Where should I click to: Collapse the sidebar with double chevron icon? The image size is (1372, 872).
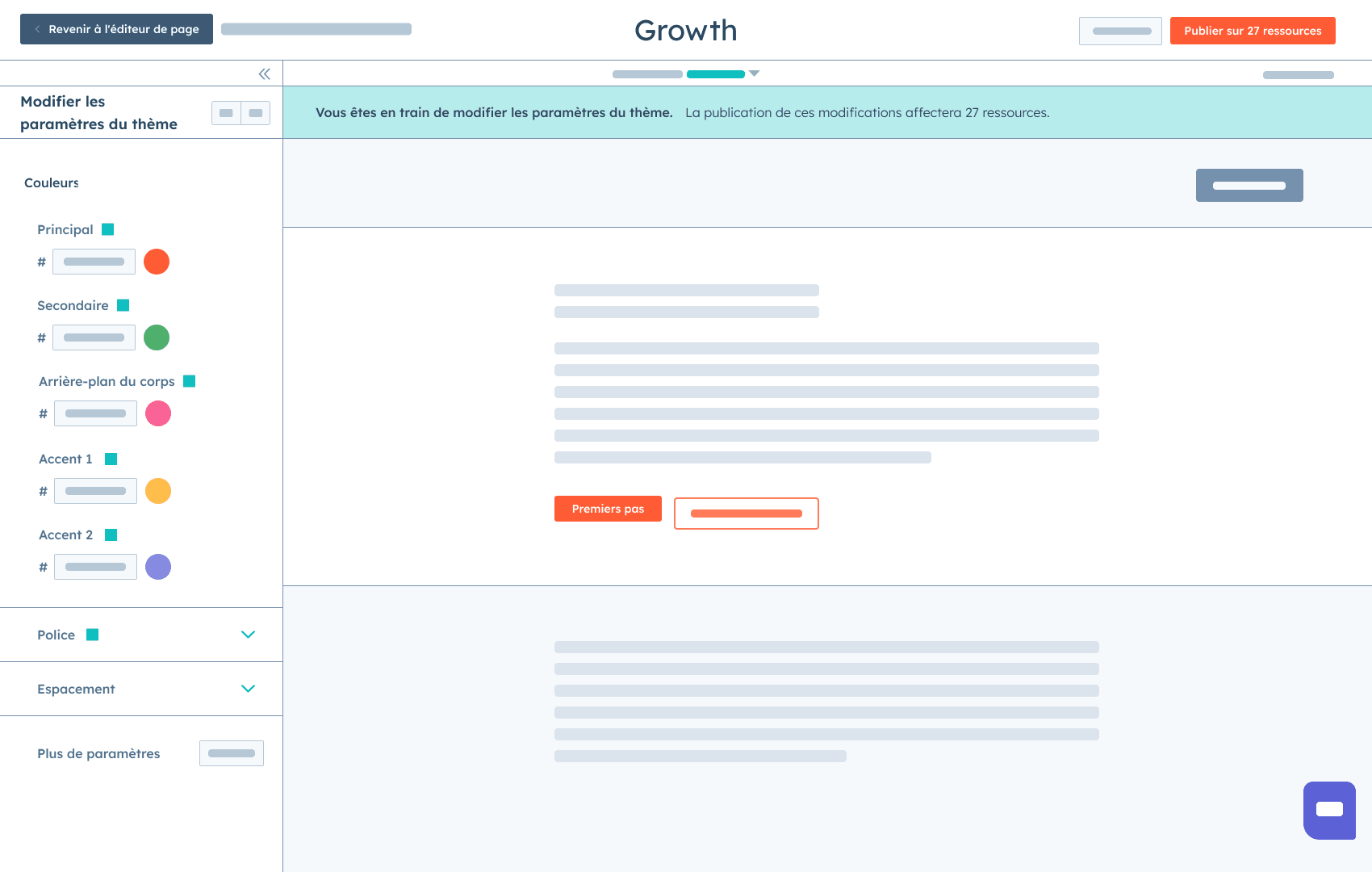264,74
